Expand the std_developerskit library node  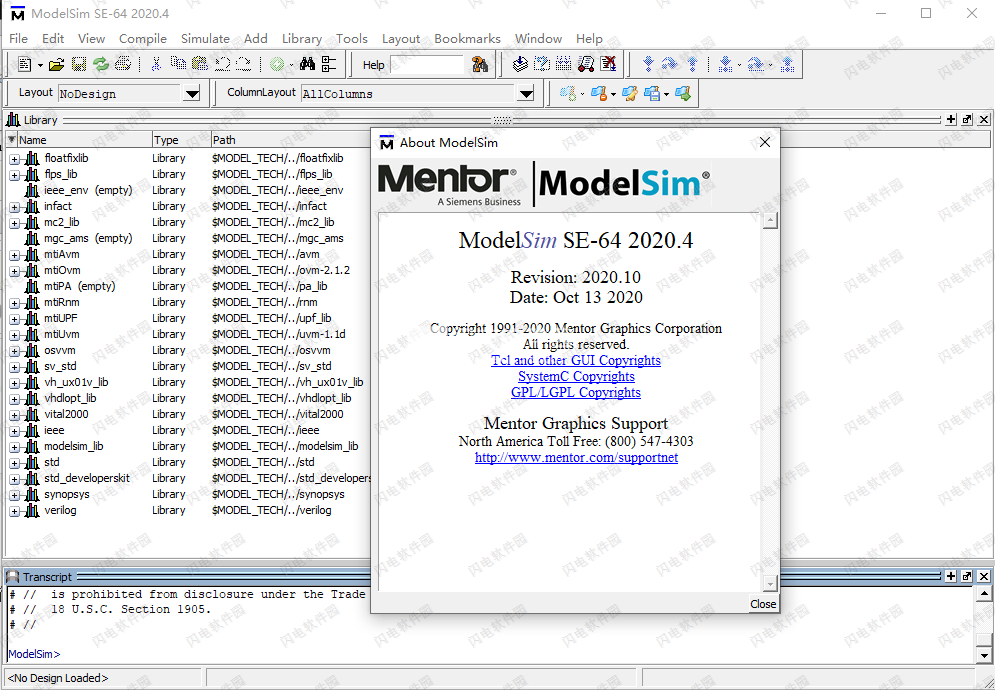[x=15, y=479]
